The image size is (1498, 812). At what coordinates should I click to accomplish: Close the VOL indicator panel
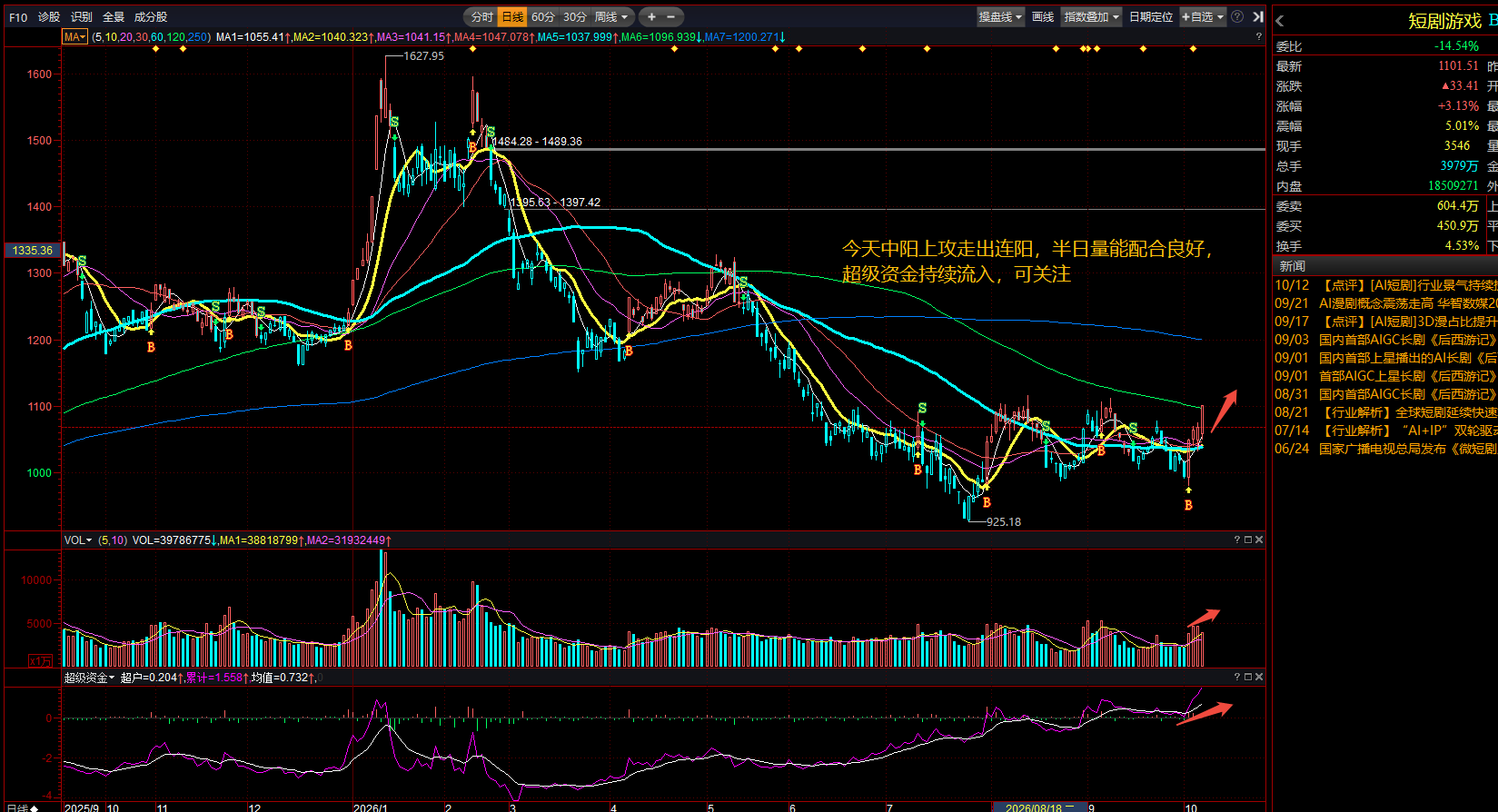tap(1259, 540)
